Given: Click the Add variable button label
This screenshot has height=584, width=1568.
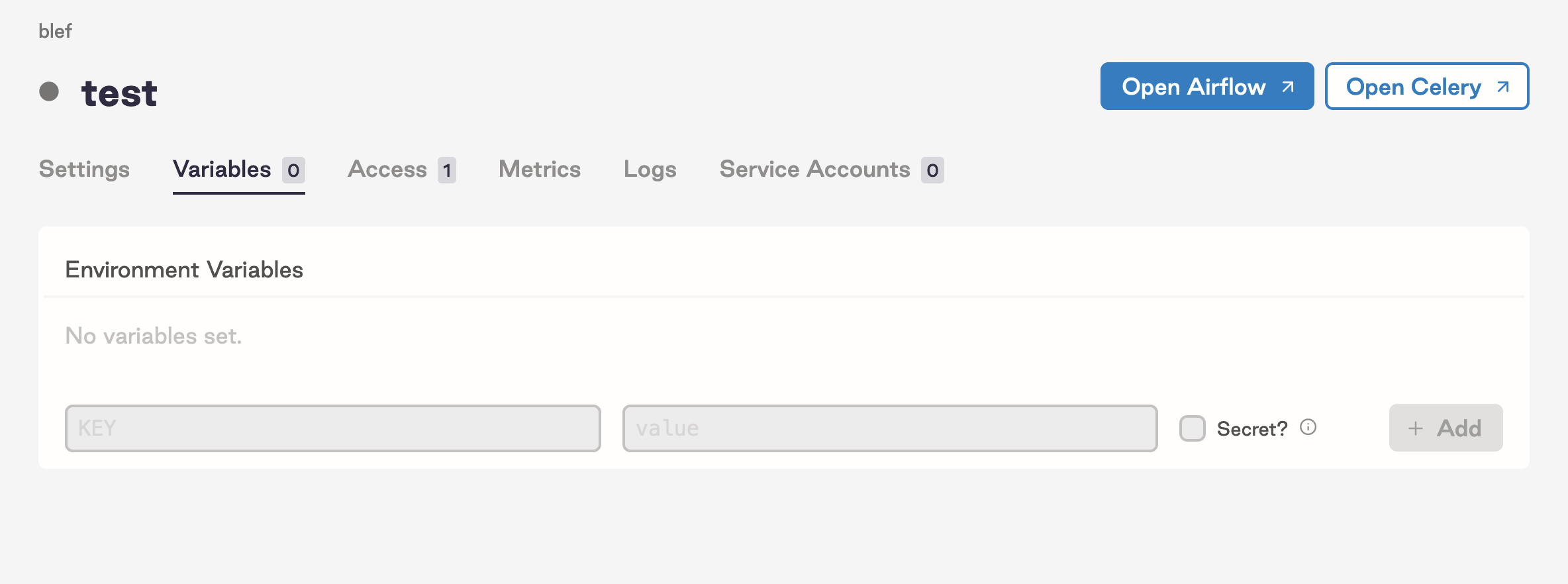Looking at the screenshot, I should click(1459, 428).
